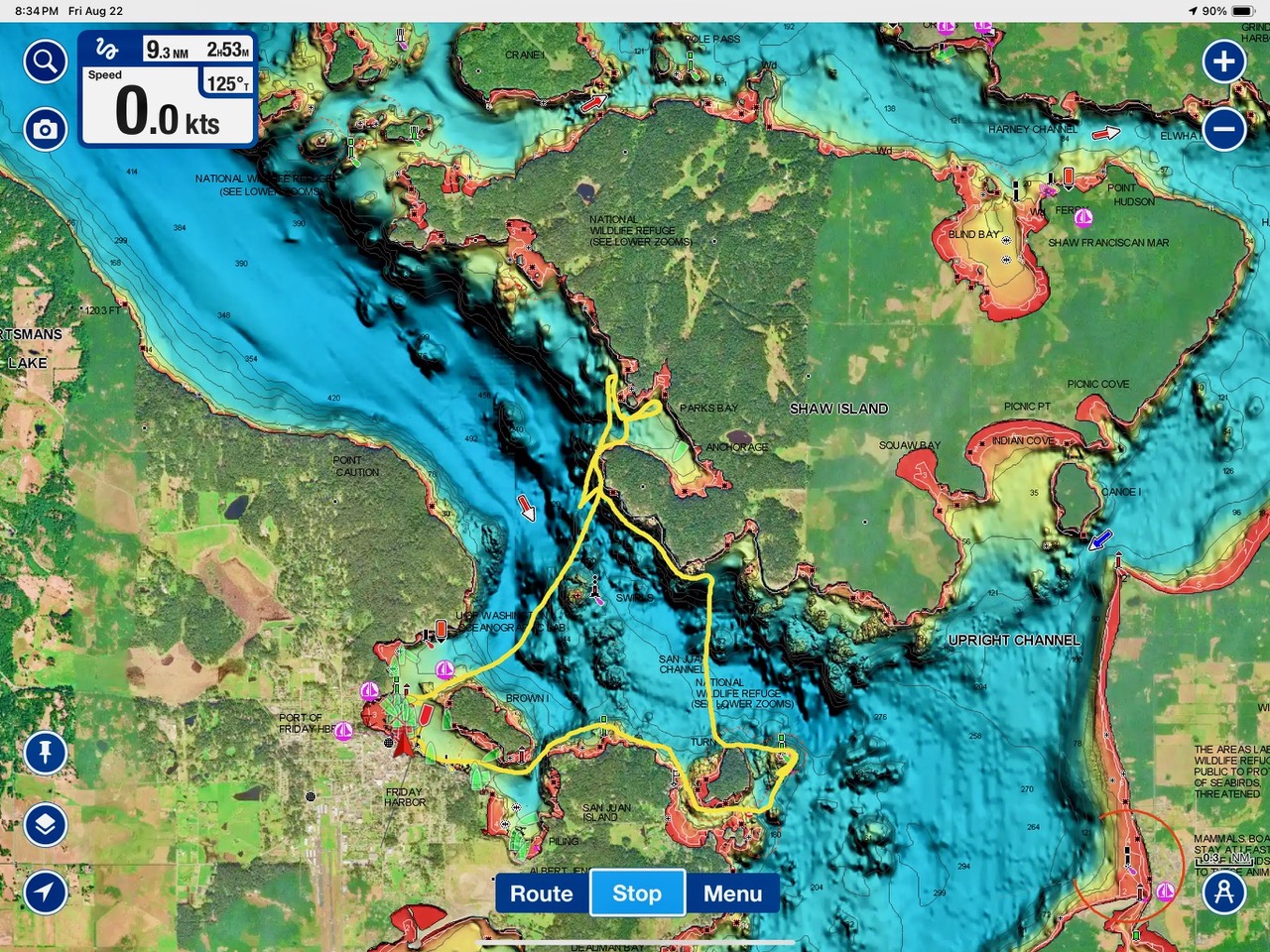Select the red boat position marker
Screen dimensions: 1270x952
[402, 743]
